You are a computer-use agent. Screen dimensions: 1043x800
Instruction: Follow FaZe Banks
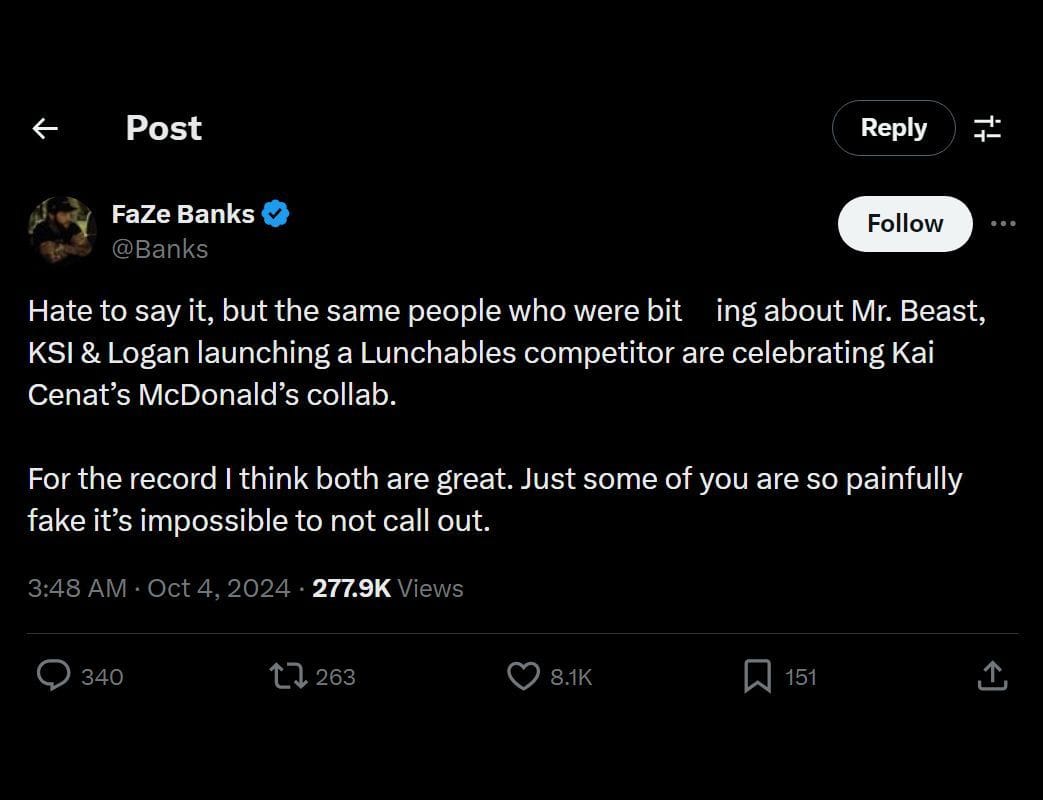coord(903,224)
